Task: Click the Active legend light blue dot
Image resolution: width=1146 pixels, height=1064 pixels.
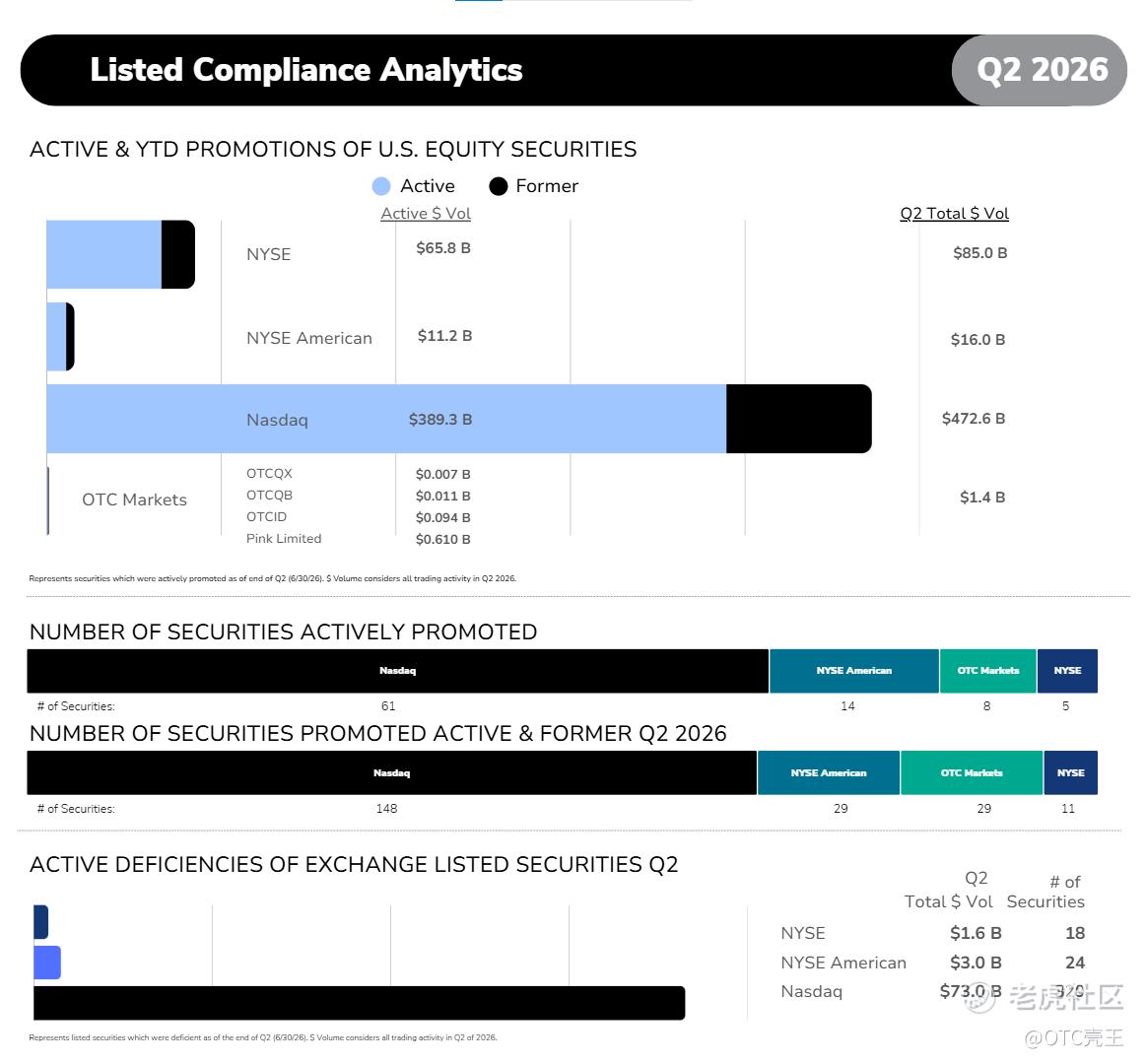Action: 380,186
